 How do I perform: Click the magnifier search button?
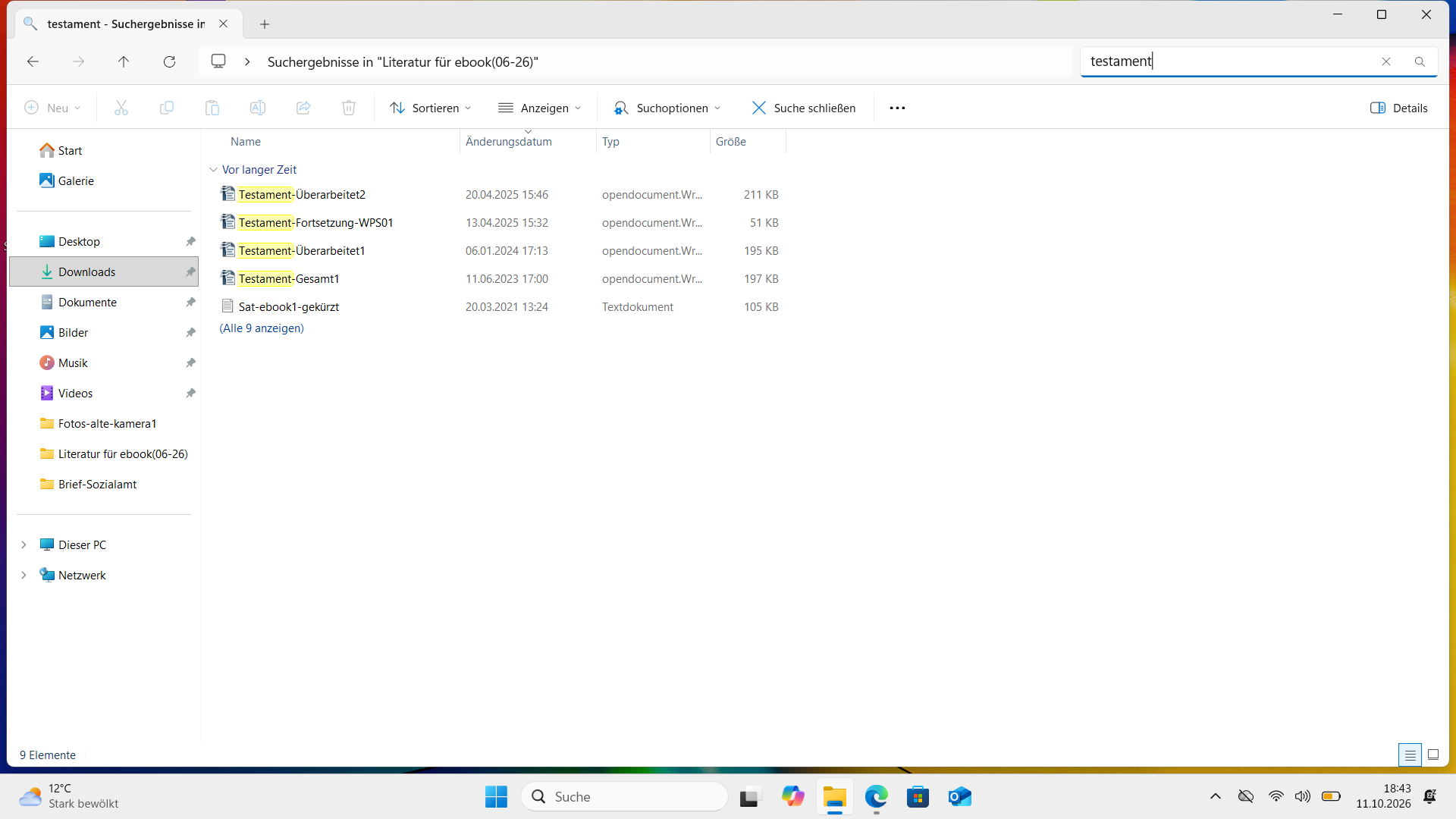pos(1420,61)
